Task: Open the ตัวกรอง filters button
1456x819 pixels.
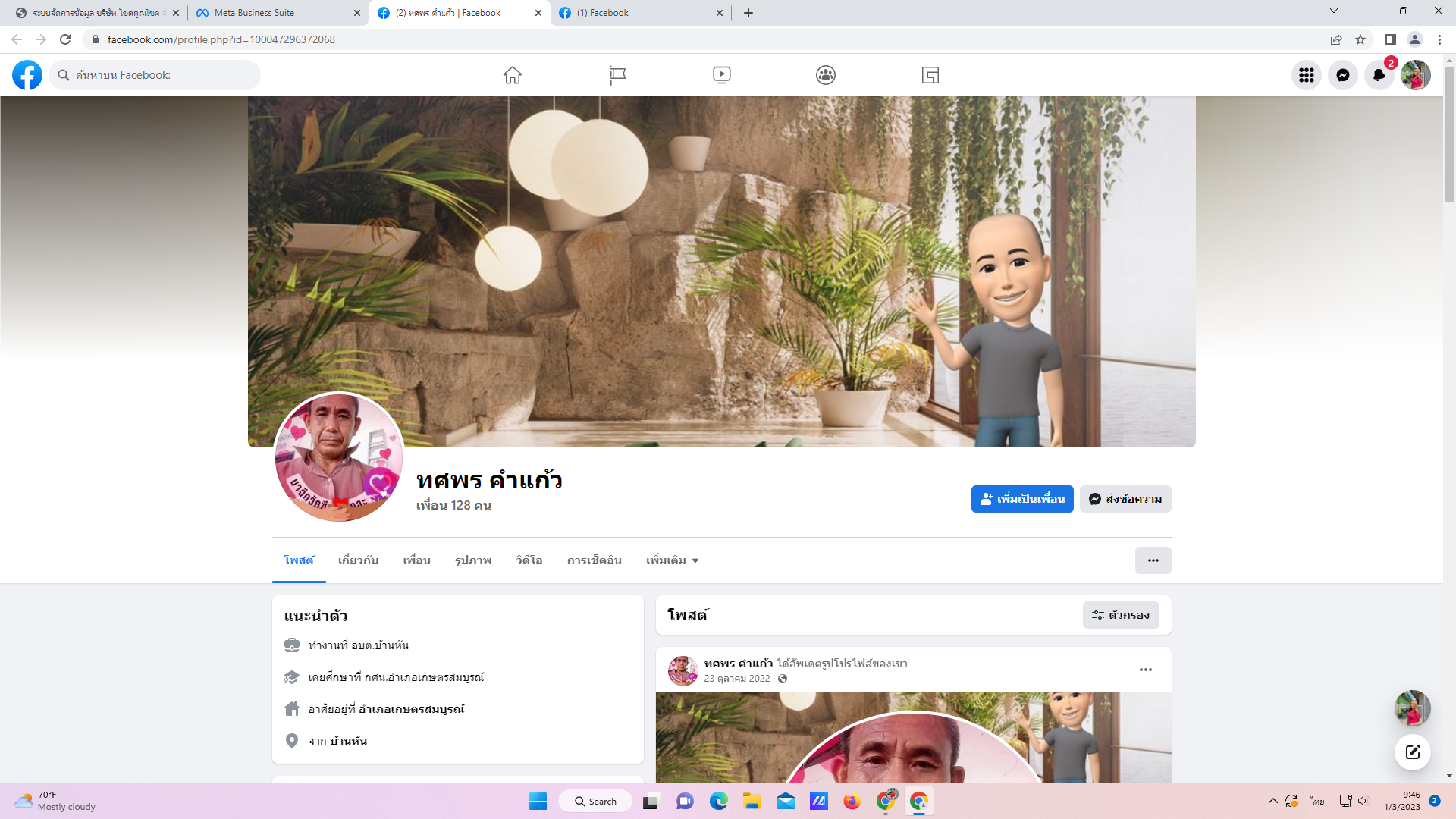Action: click(1121, 615)
